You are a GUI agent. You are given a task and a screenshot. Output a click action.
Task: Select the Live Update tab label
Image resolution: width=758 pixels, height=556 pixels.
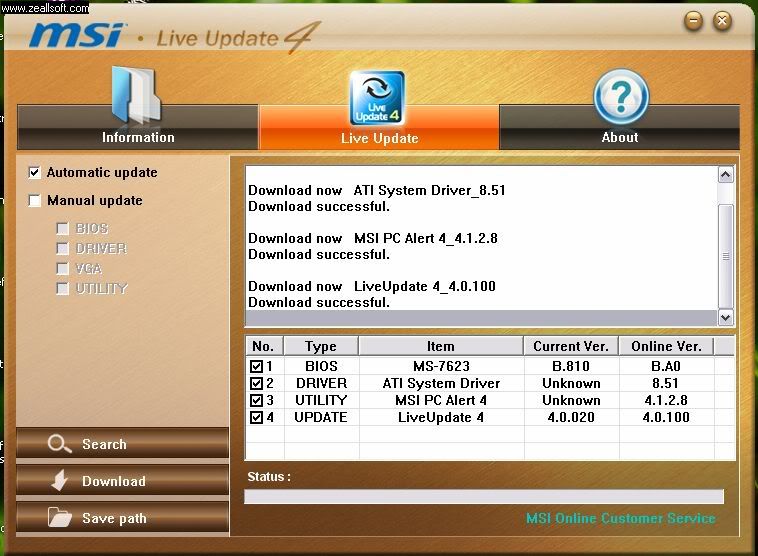click(379, 138)
